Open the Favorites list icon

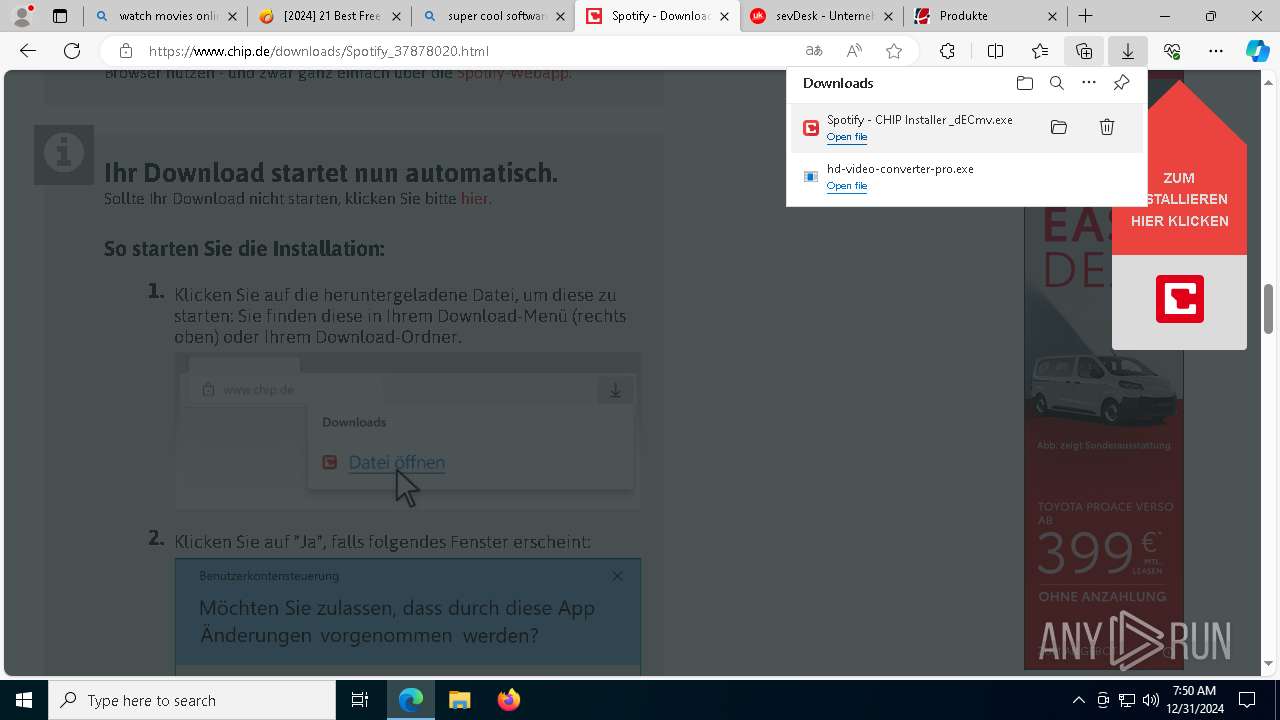tap(1040, 51)
